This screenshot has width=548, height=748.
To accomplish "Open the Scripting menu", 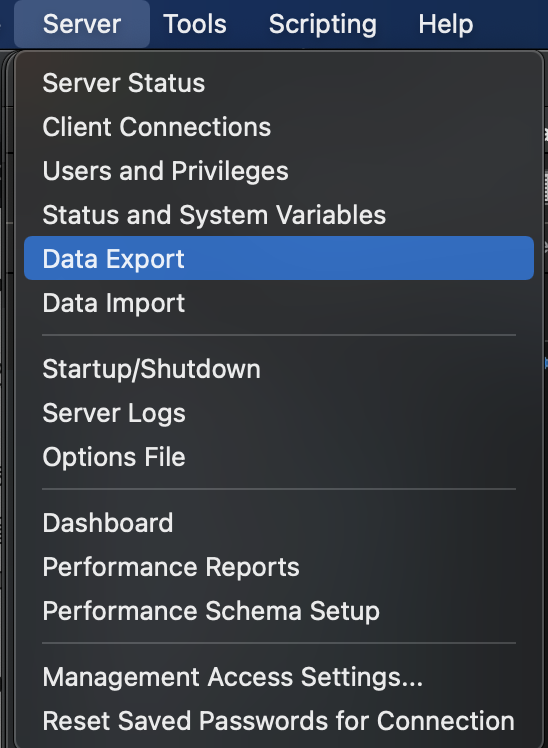I will 322,24.
